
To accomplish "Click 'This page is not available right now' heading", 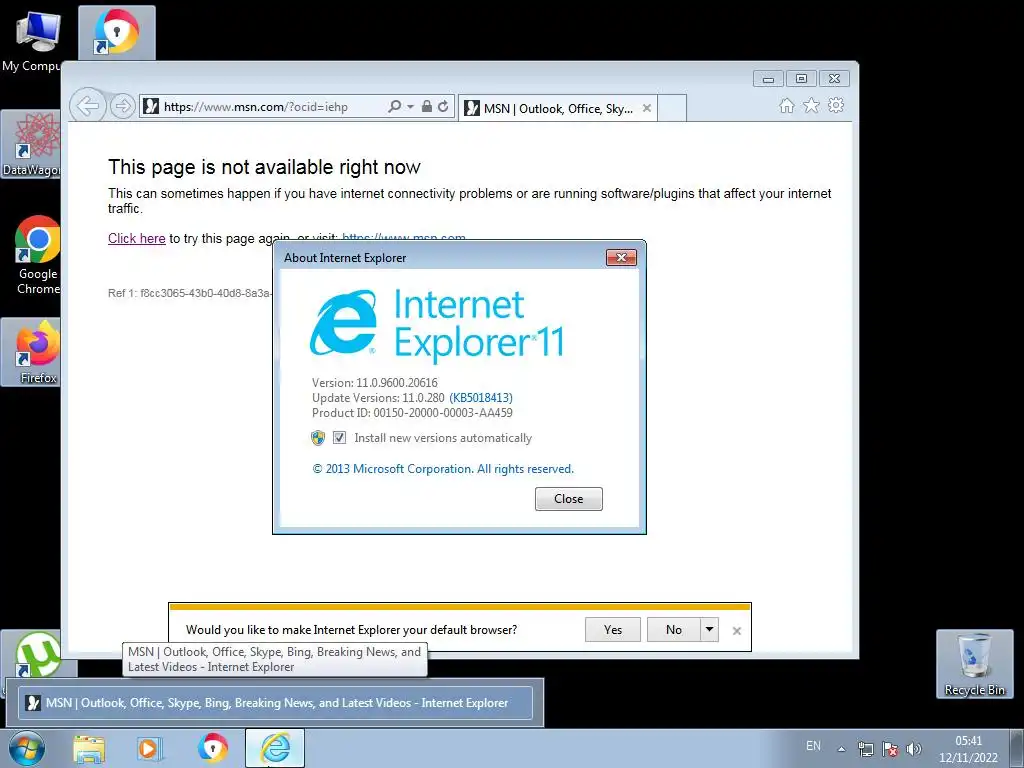I will tap(264, 167).
